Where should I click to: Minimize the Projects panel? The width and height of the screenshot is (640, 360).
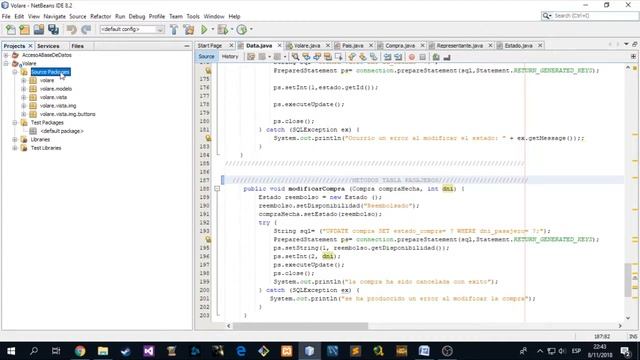[x=187, y=46]
